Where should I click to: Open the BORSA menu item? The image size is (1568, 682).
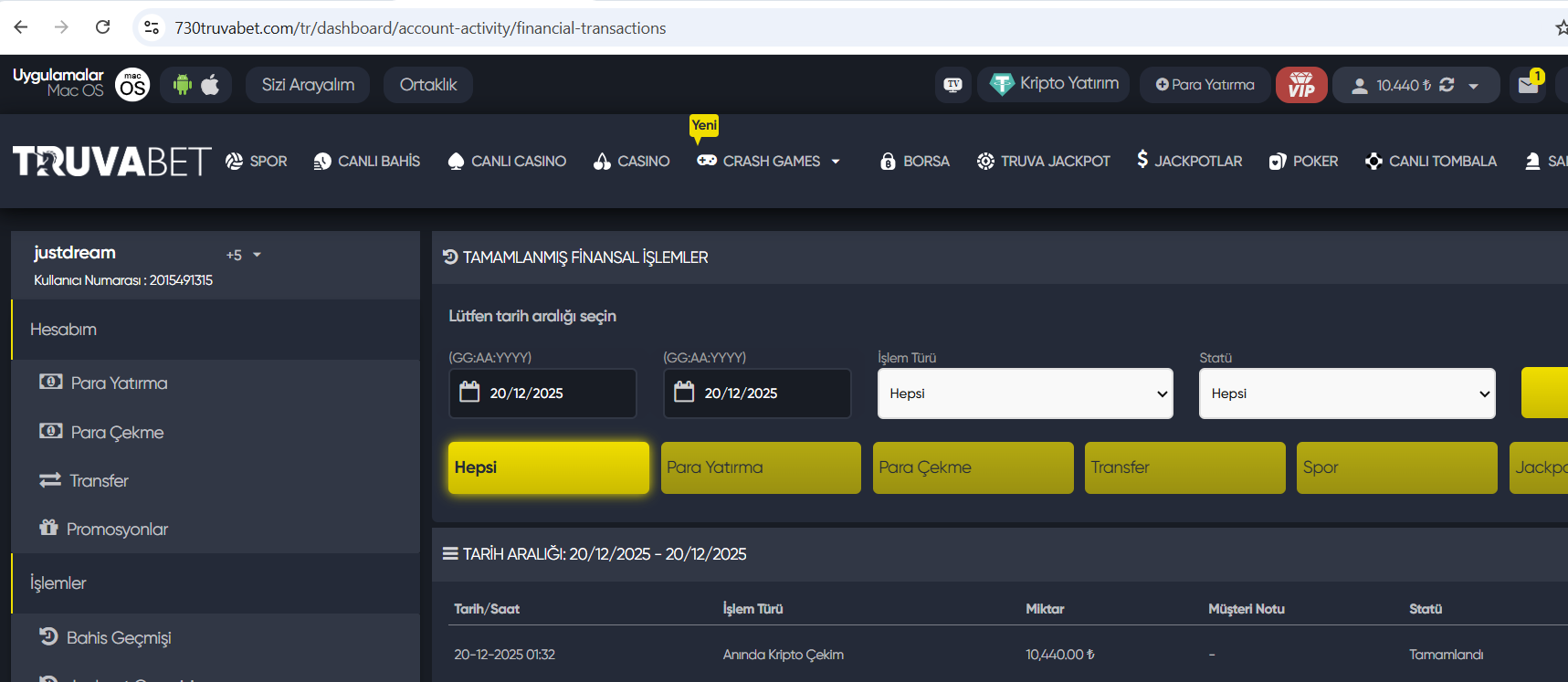tap(914, 161)
